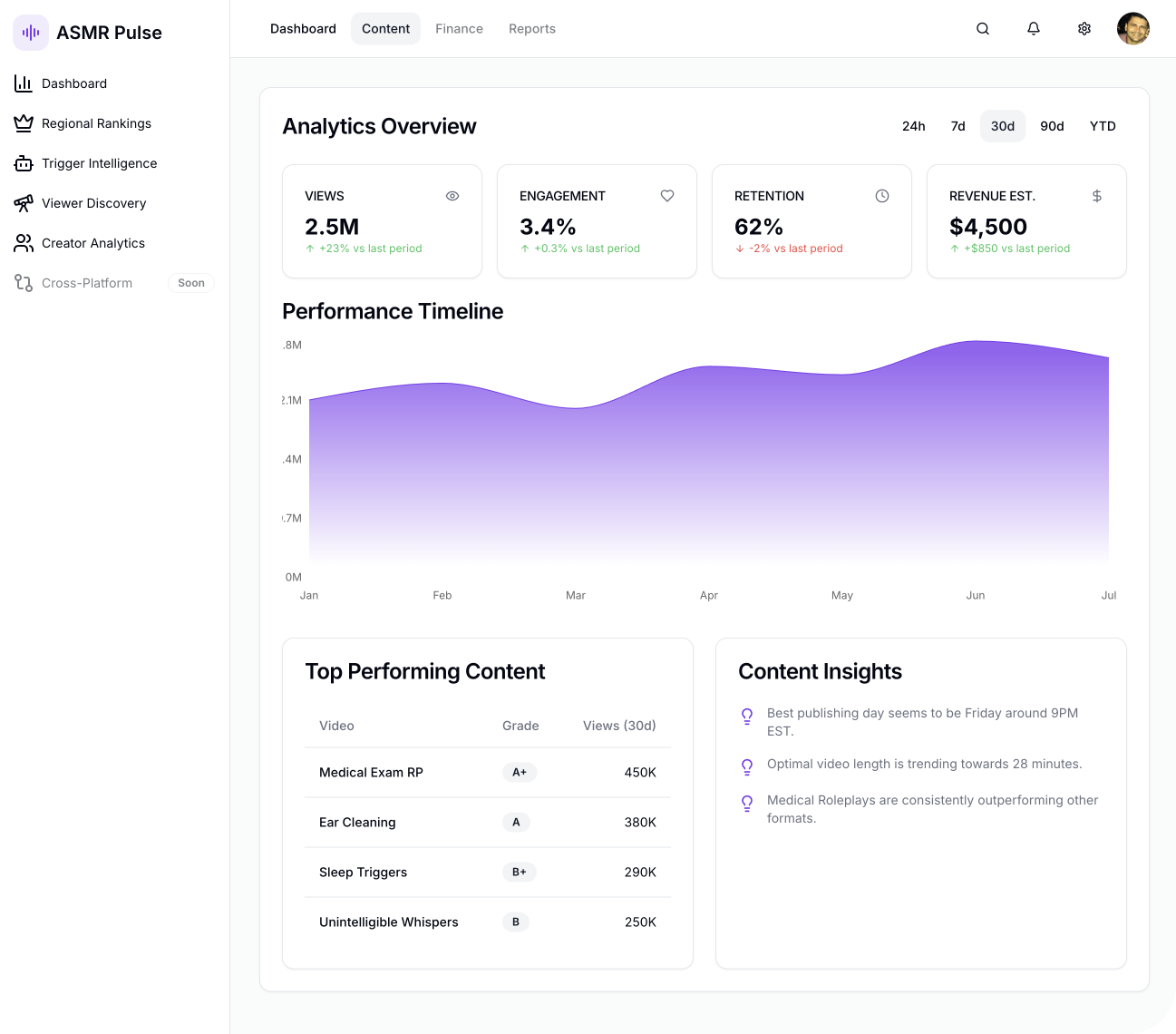
Task: Open Creator Analytics people icon
Action: [x=23, y=243]
